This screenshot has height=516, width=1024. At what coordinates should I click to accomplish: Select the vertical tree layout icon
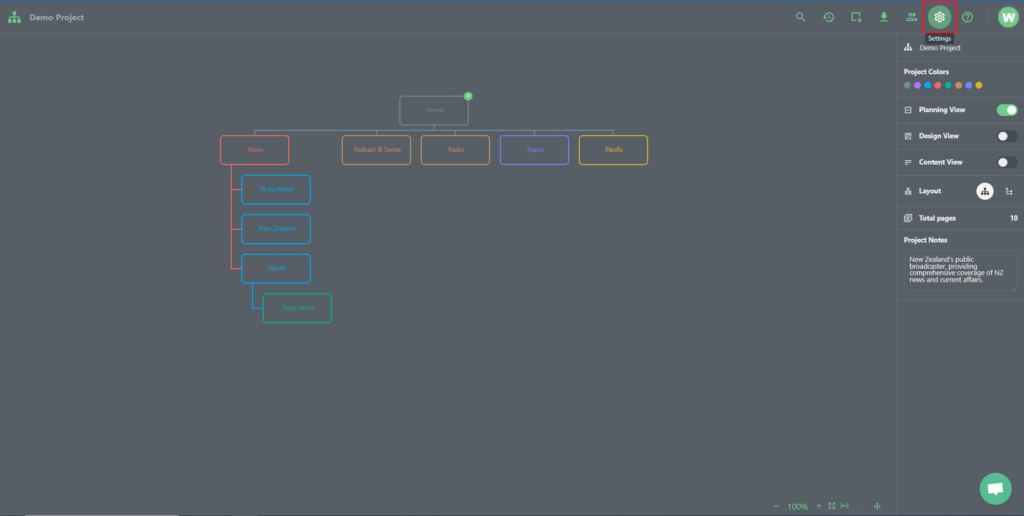(985, 191)
